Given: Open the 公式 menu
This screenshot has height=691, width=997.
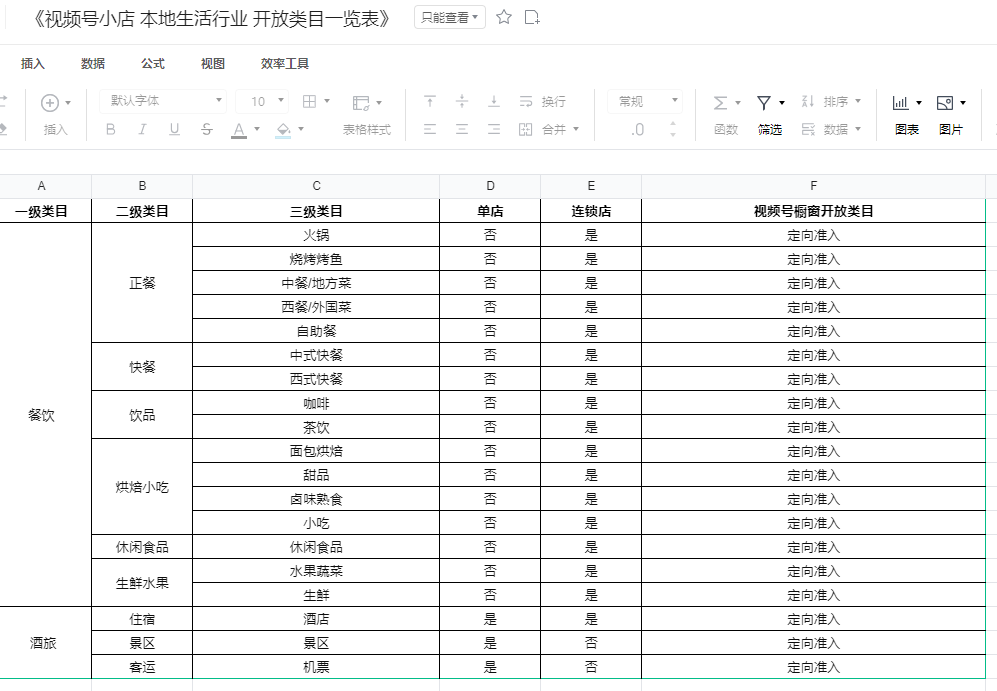Looking at the screenshot, I should coord(153,64).
